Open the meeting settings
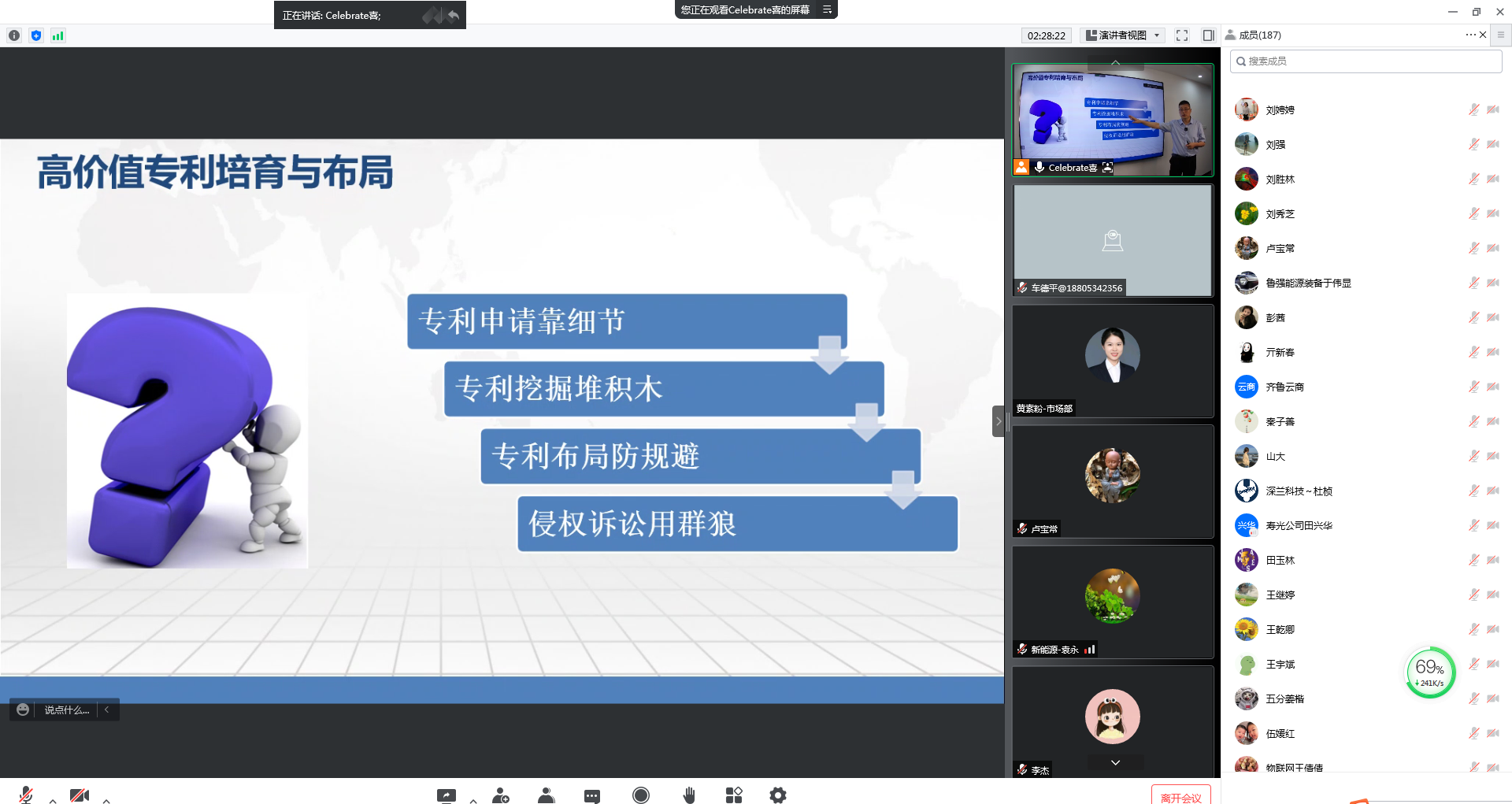1512x804 pixels. pyautogui.click(x=777, y=795)
